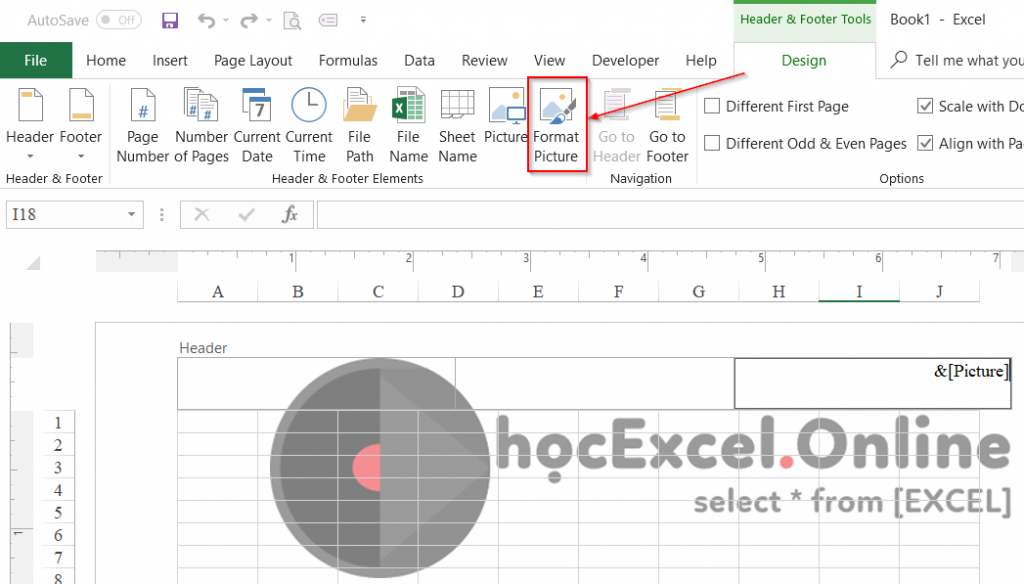Click the Go to Footer navigation icon

click(x=667, y=120)
